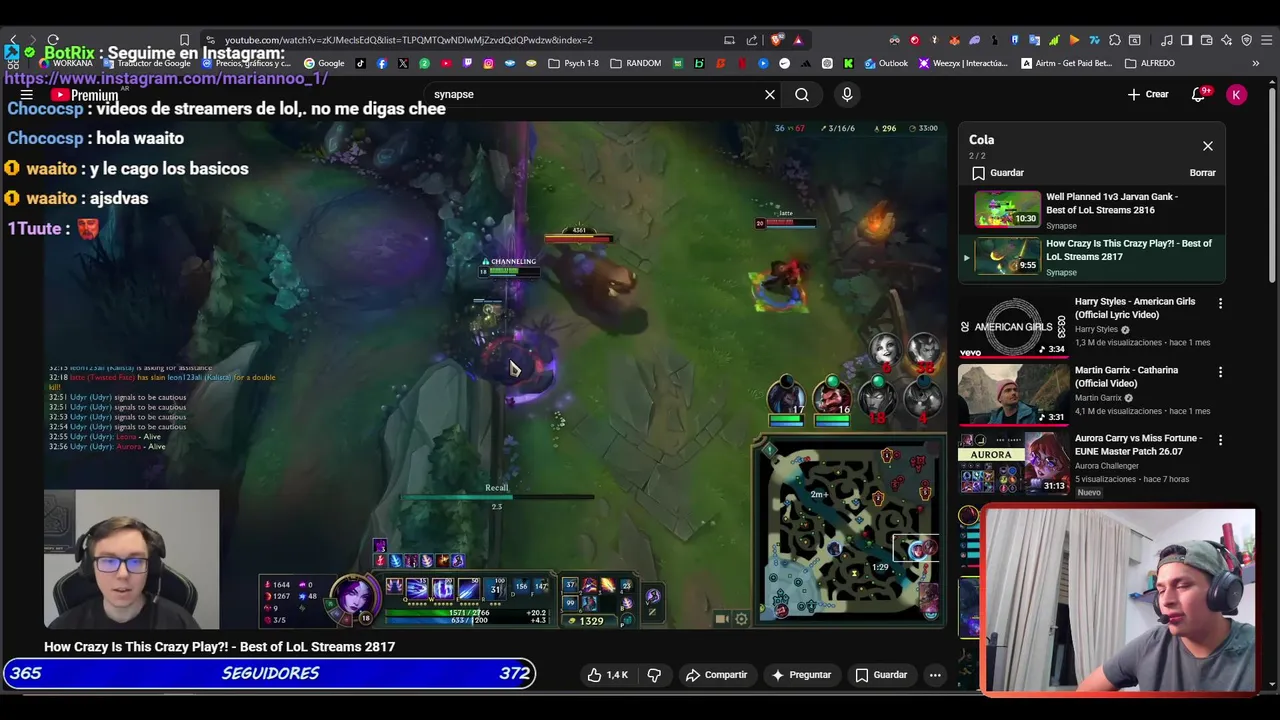The image size is (1280, 720).
Task: Open the Psych 1-8 bookmarks folder
Action: [574, 63]
